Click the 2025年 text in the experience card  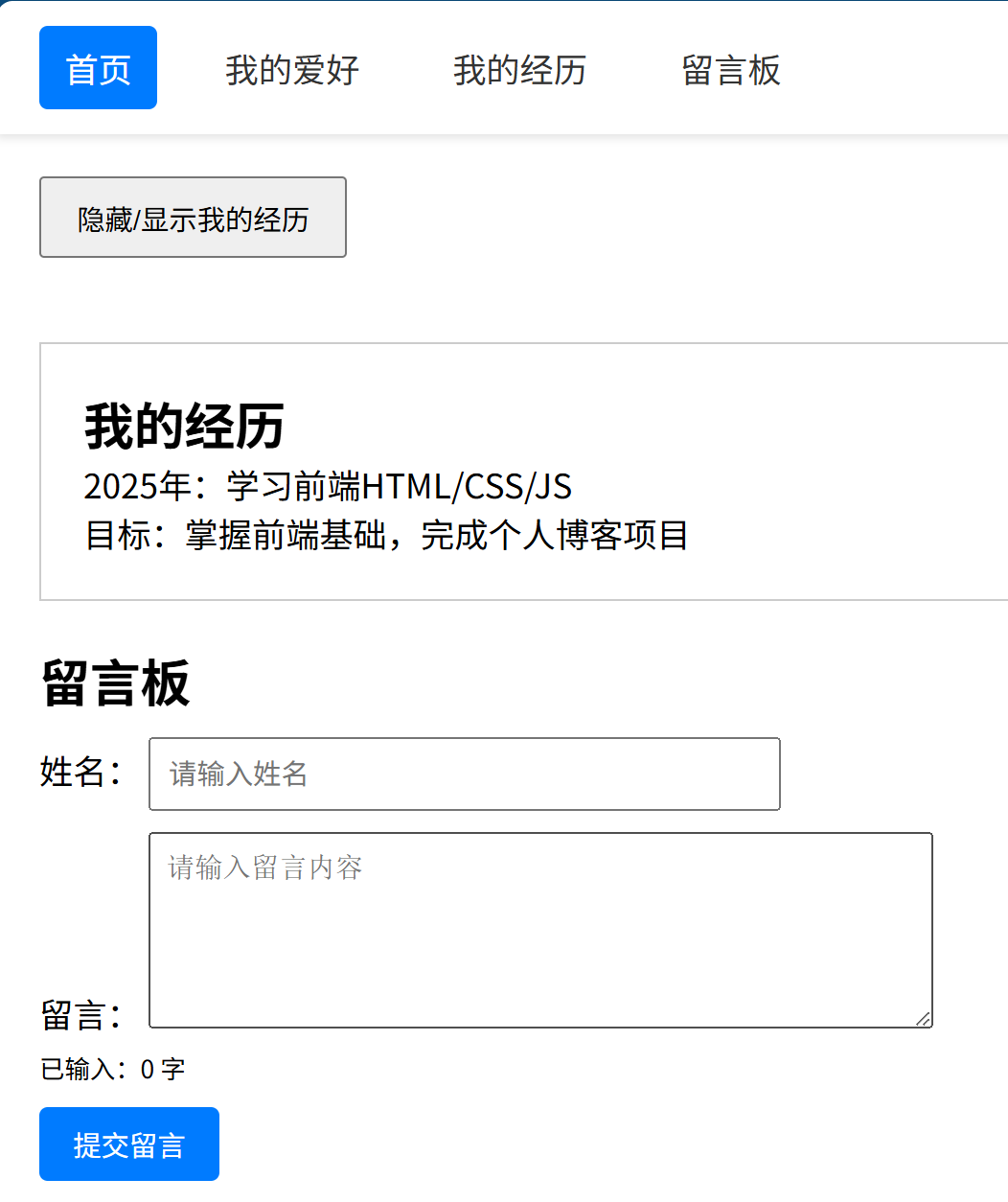[x=138, y=487]
